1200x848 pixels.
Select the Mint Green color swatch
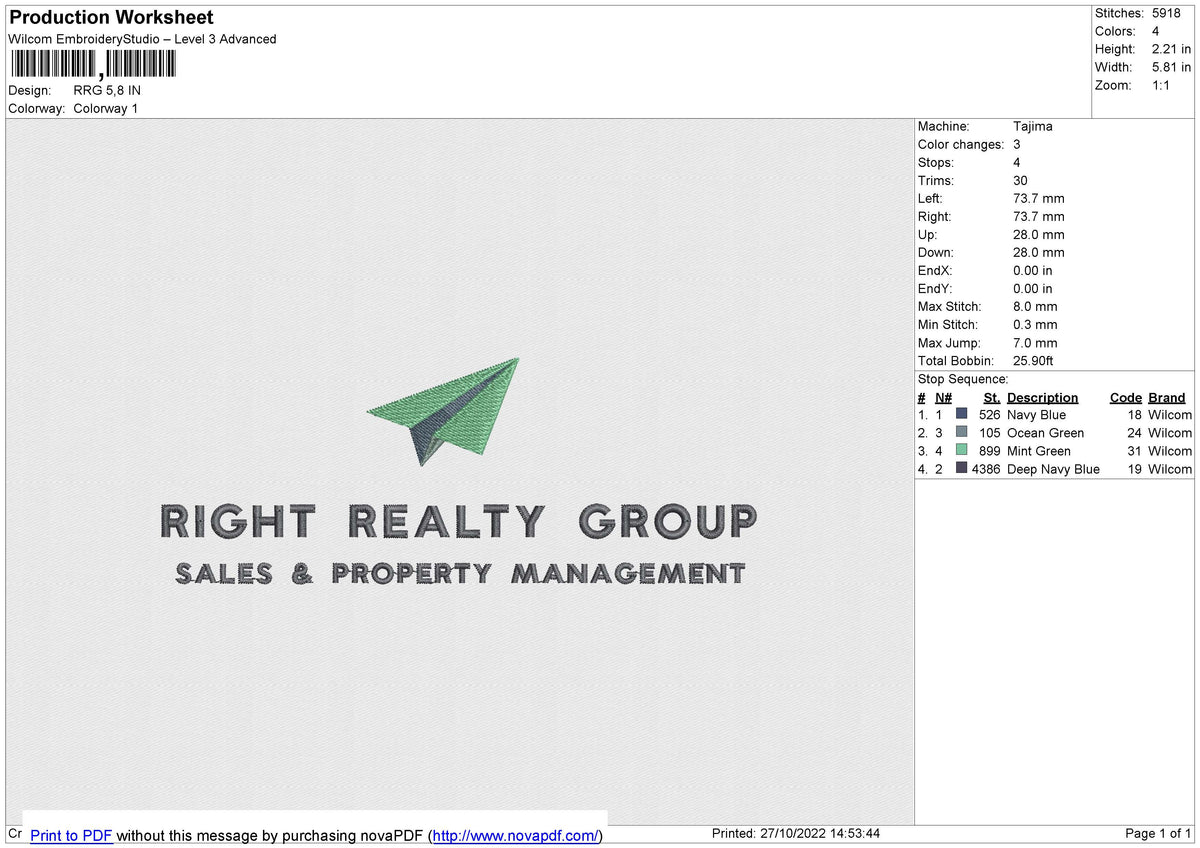[962, 450]
